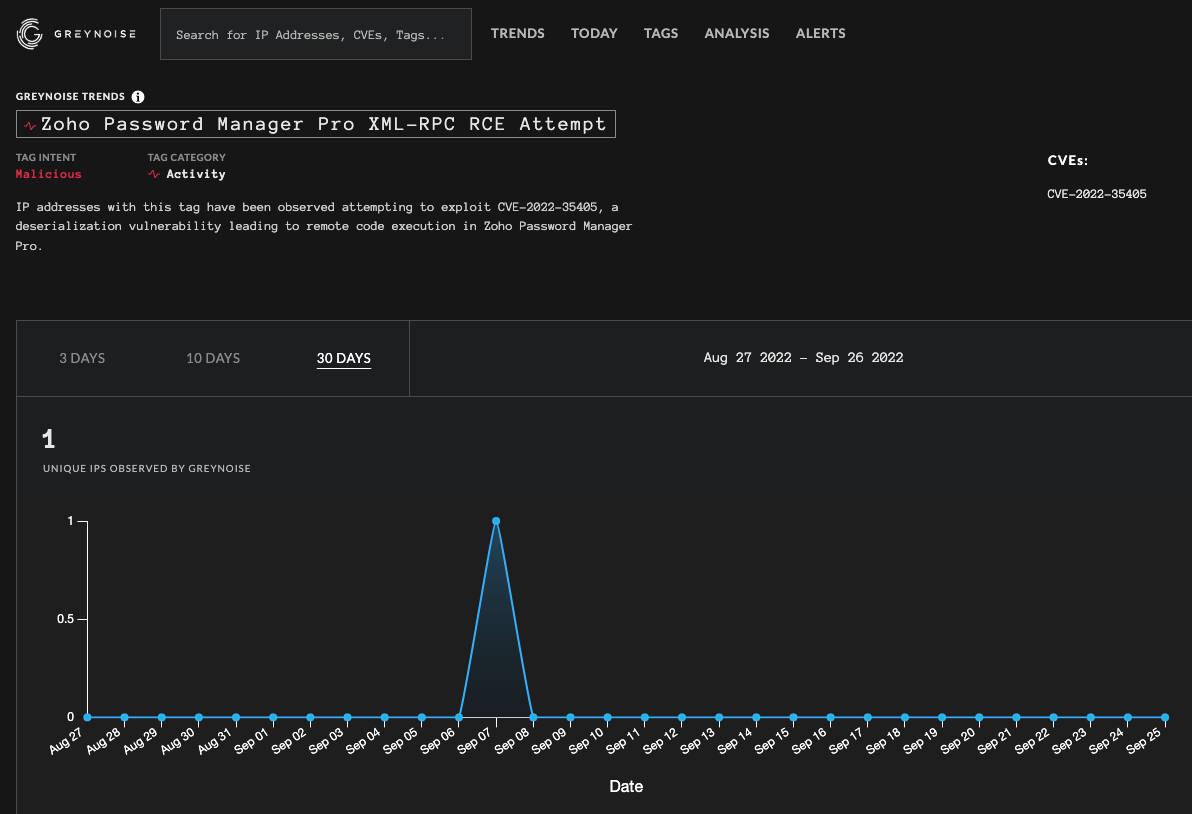Open the ALERTS page
1192x814 pixels.
pos(820,33)
